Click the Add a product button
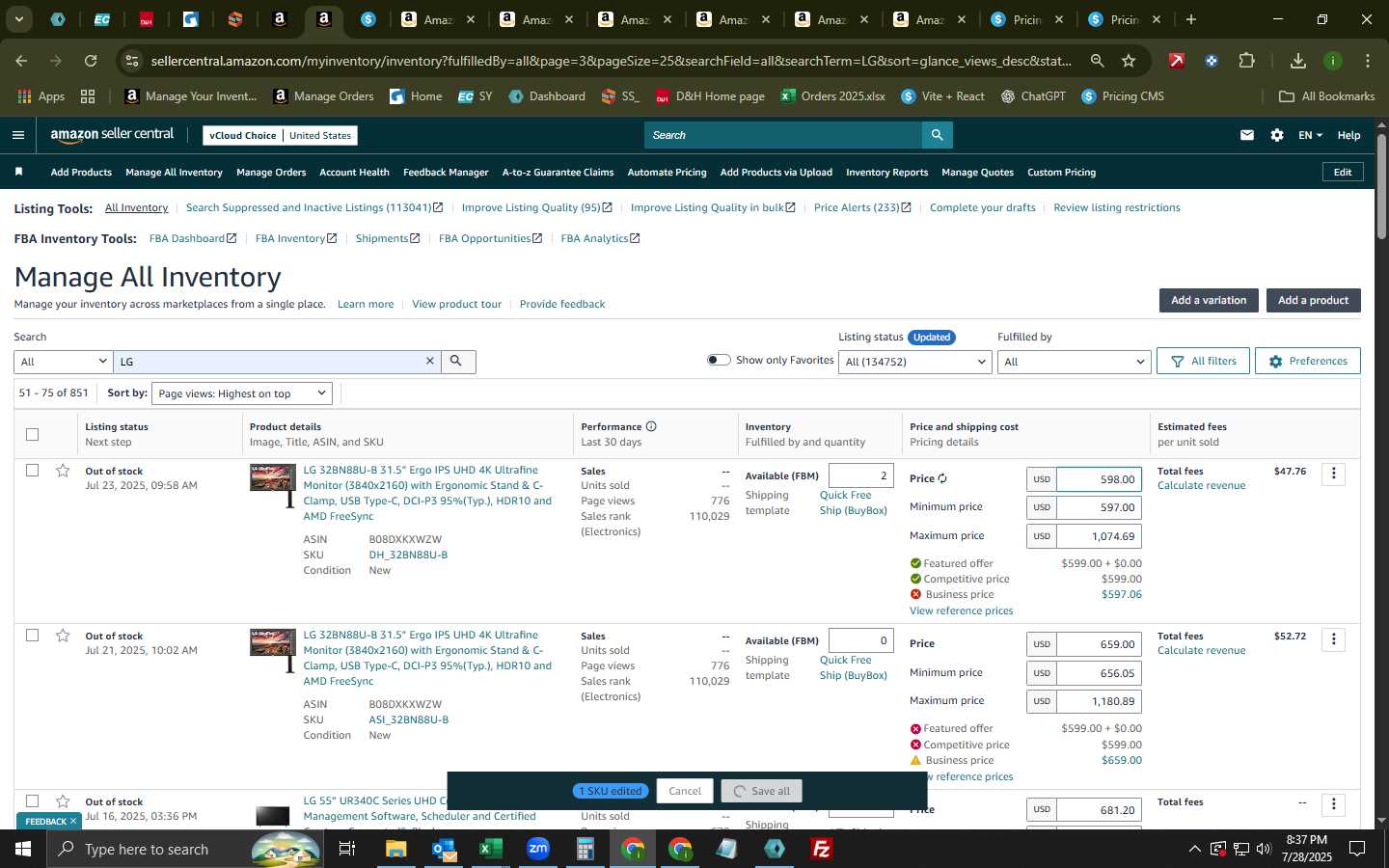This screenshot has height=868, width=1389. pos(1313,300)
